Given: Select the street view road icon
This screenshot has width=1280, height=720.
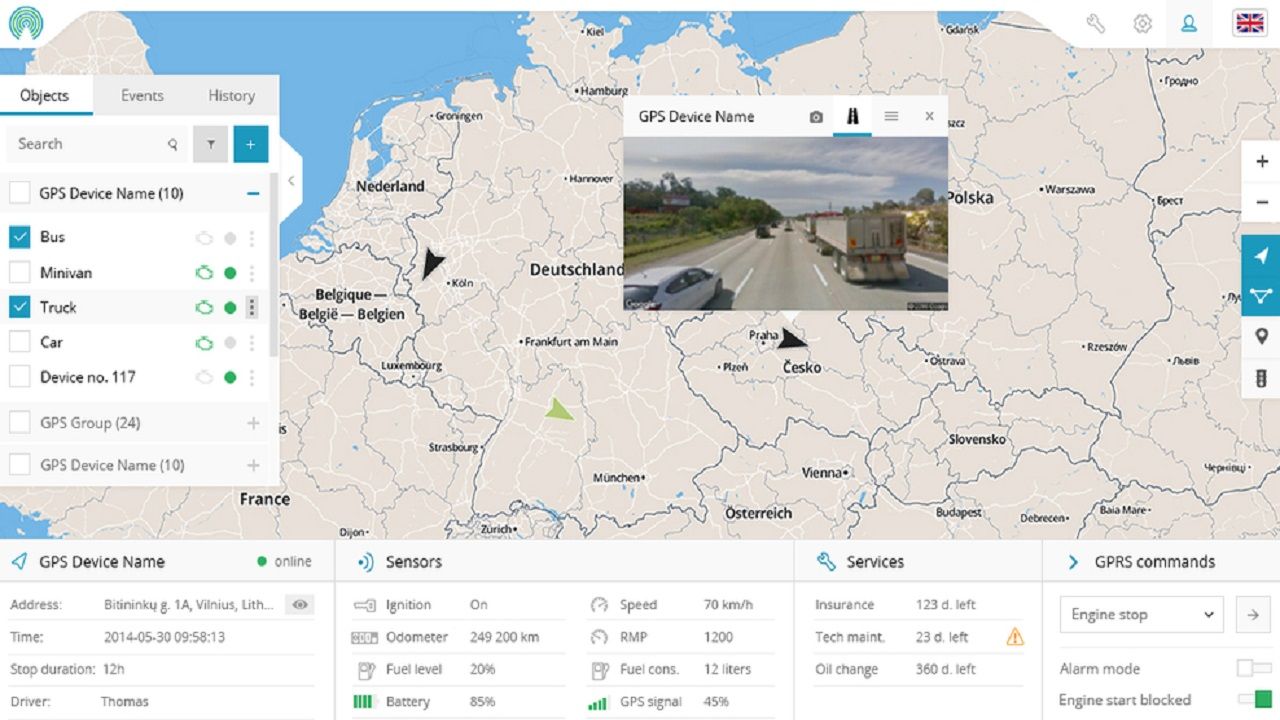Looking at the screenshot, I should 852,116.
